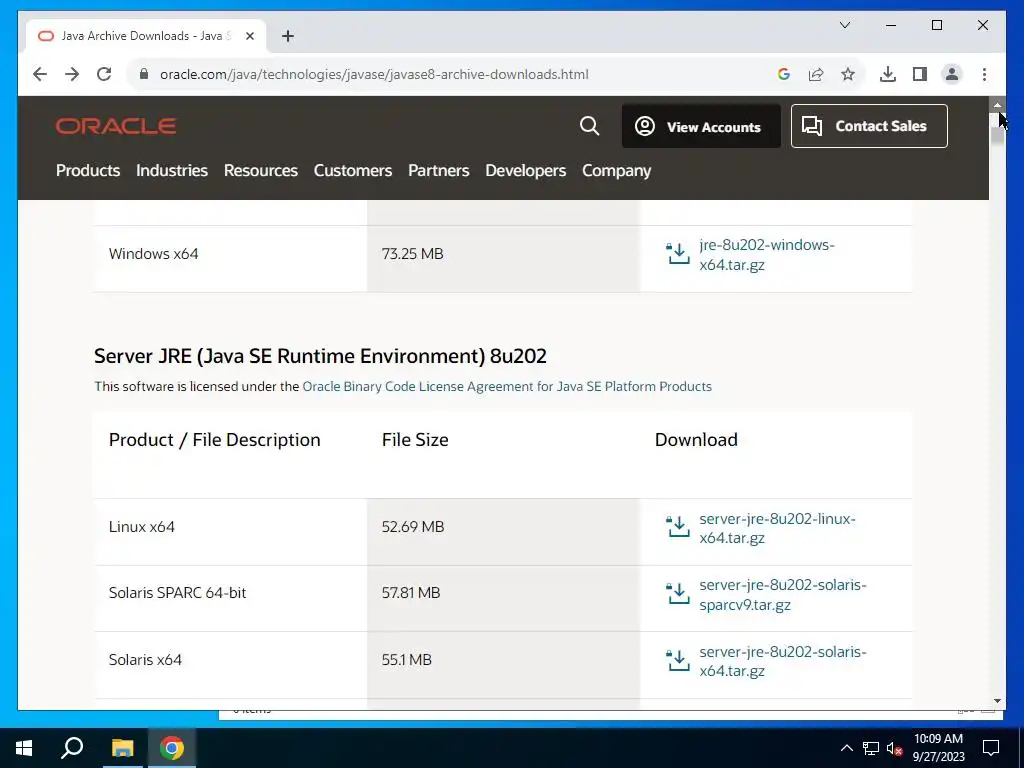Viewport: 1024px width, 768px height.
Task: Open the Resources menu
Action: [261, 170]
